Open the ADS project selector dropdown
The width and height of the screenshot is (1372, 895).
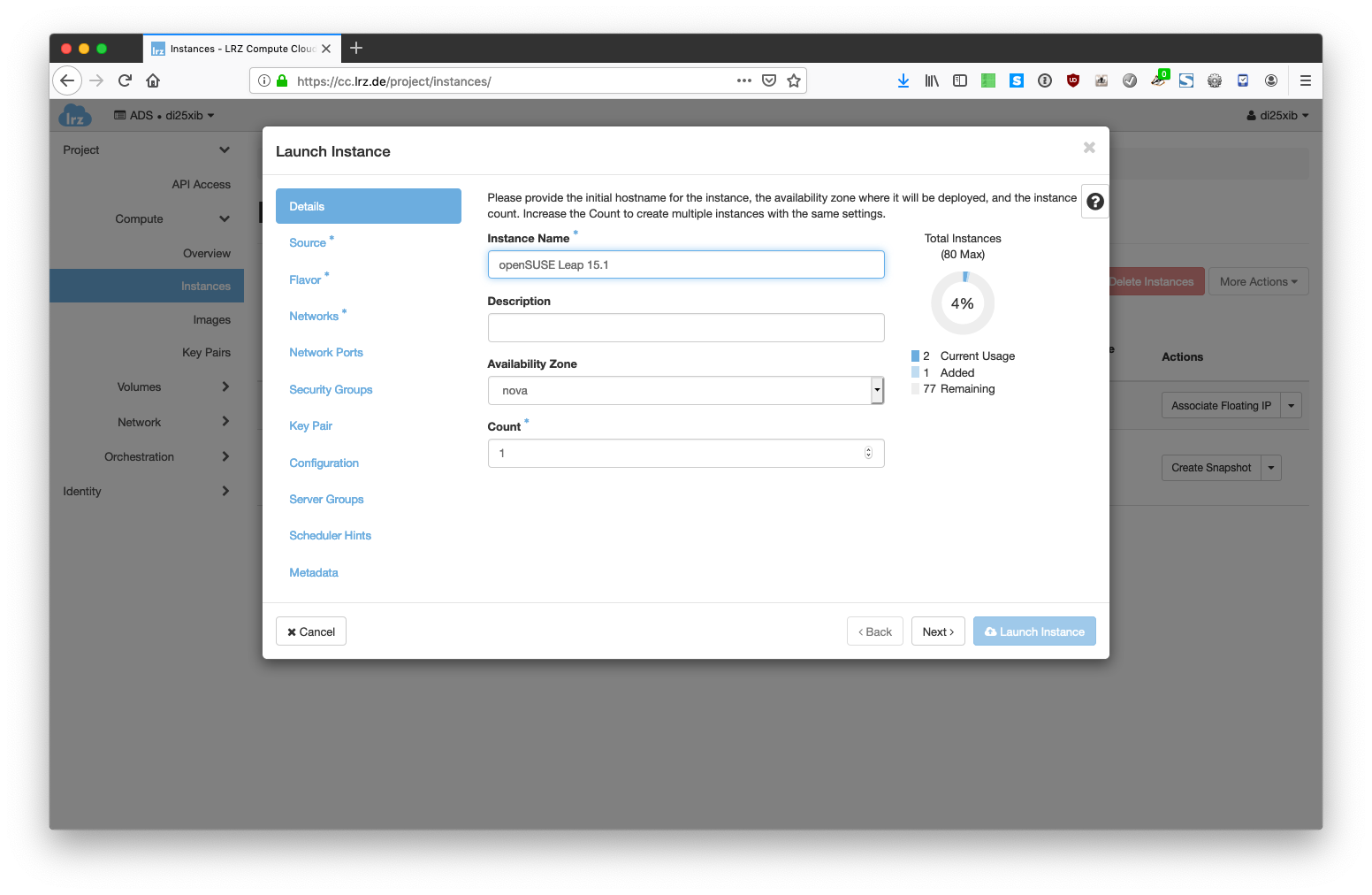click(x=164, y=116)
